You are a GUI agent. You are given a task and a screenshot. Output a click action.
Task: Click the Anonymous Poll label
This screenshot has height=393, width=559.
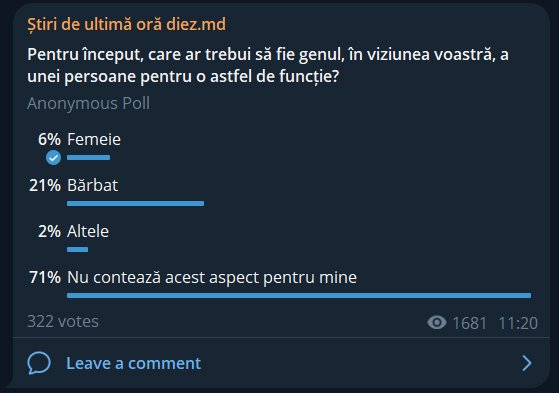tap(89, 103)
